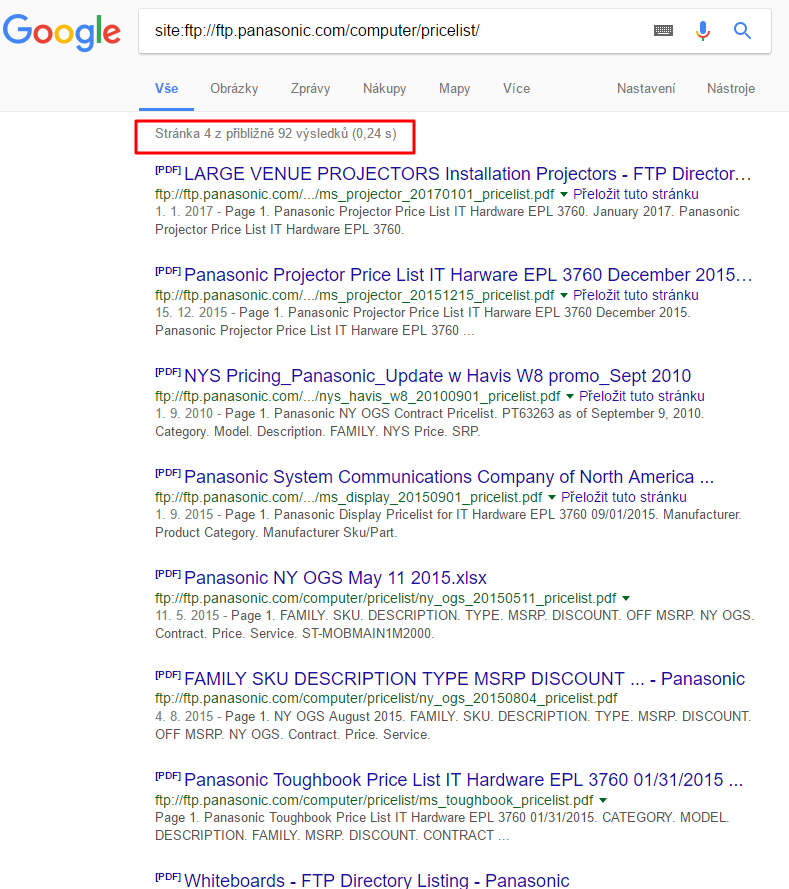Click the ny_ogs_20150511_pricelist.pdf URL text
Image resolution: width=789 pixels, height=889 pixels.
coord(385,598)
